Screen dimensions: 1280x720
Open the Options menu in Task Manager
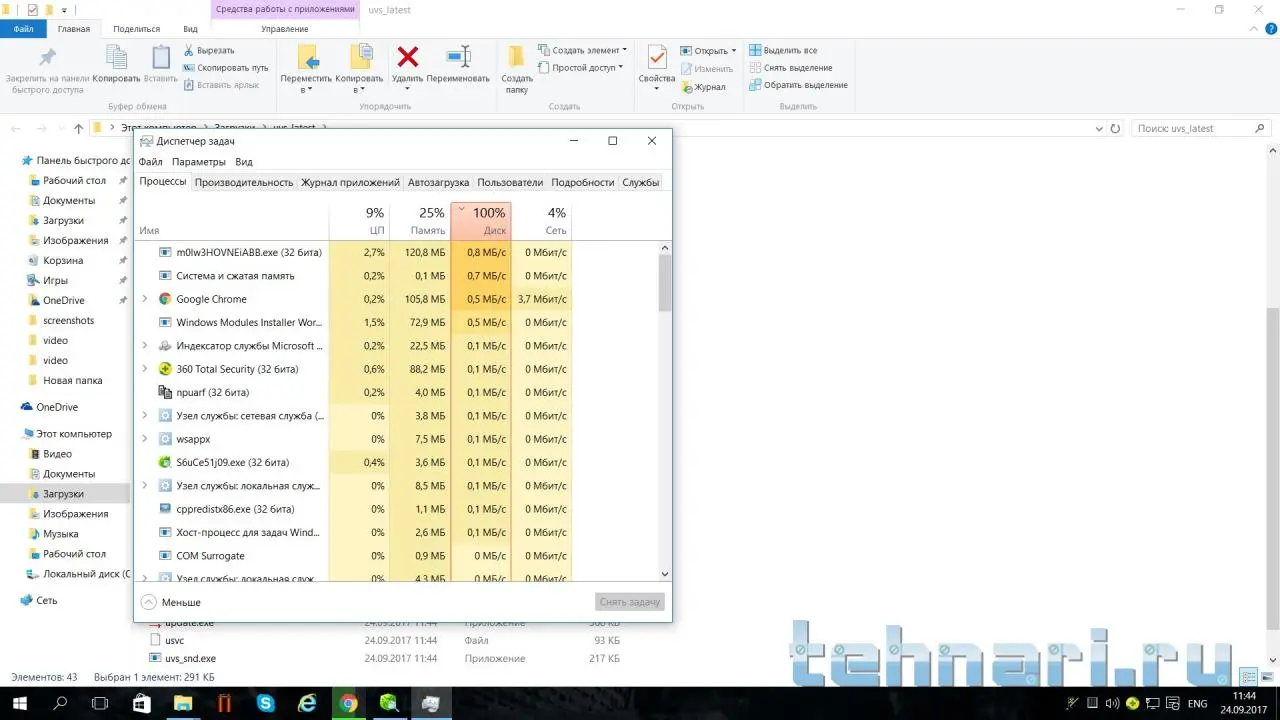point(198,162)
